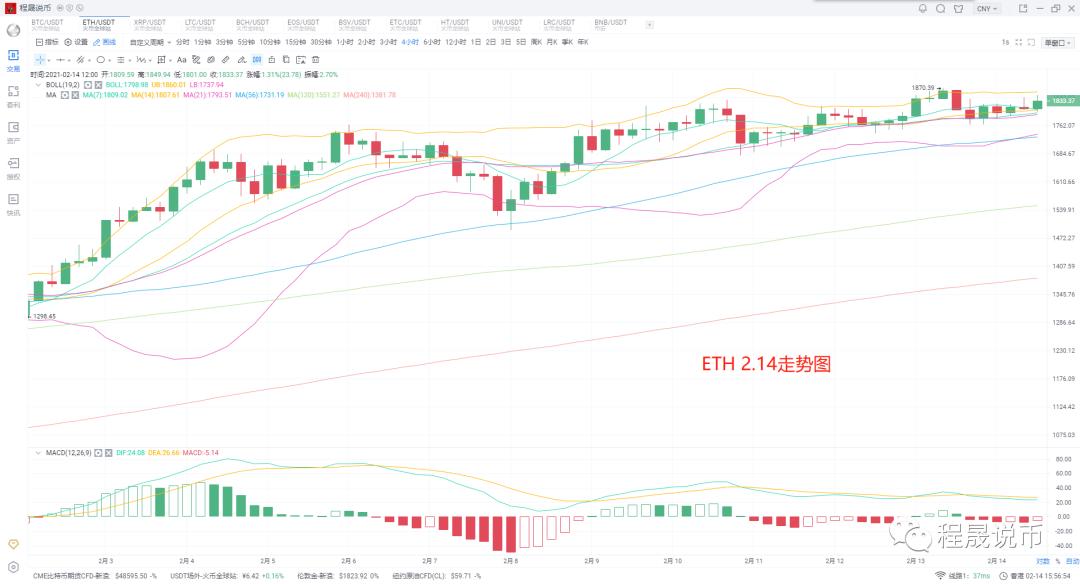Image resolution: width=1080 pixels, height=584 pixels.
Task: Collapse the BOLL indicator row chevron
Action: click(38, 85)
